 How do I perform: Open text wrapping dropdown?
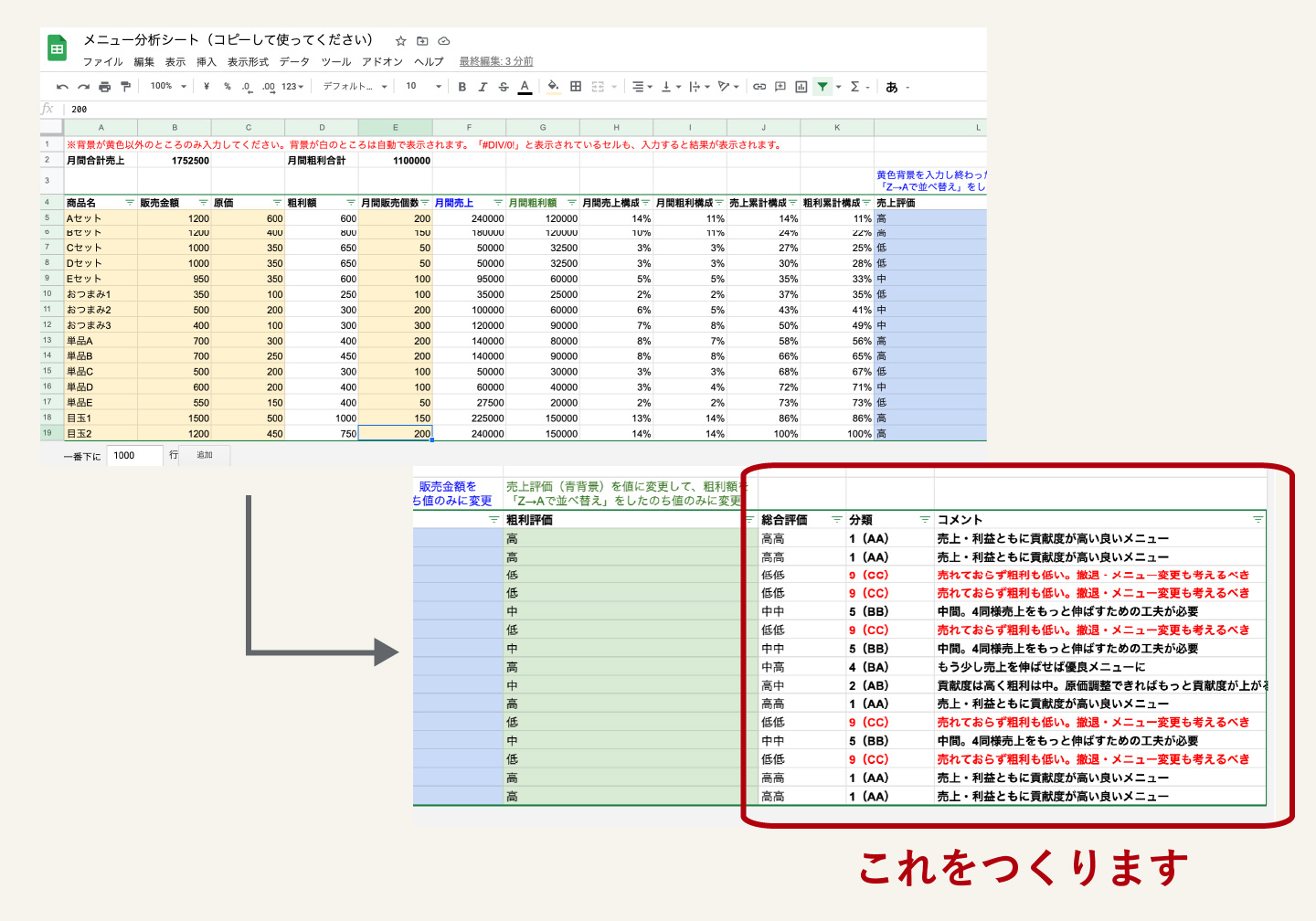[700, 87]
